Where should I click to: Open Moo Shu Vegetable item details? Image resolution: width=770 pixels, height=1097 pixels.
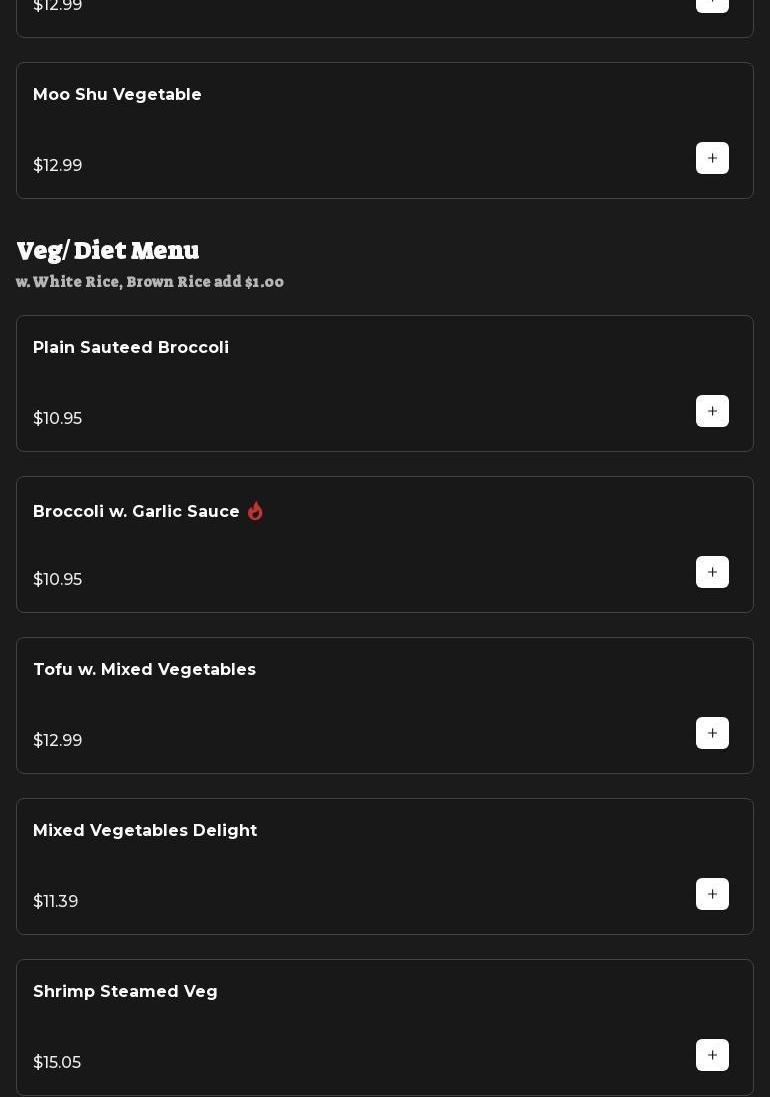(x=117, y=94)
